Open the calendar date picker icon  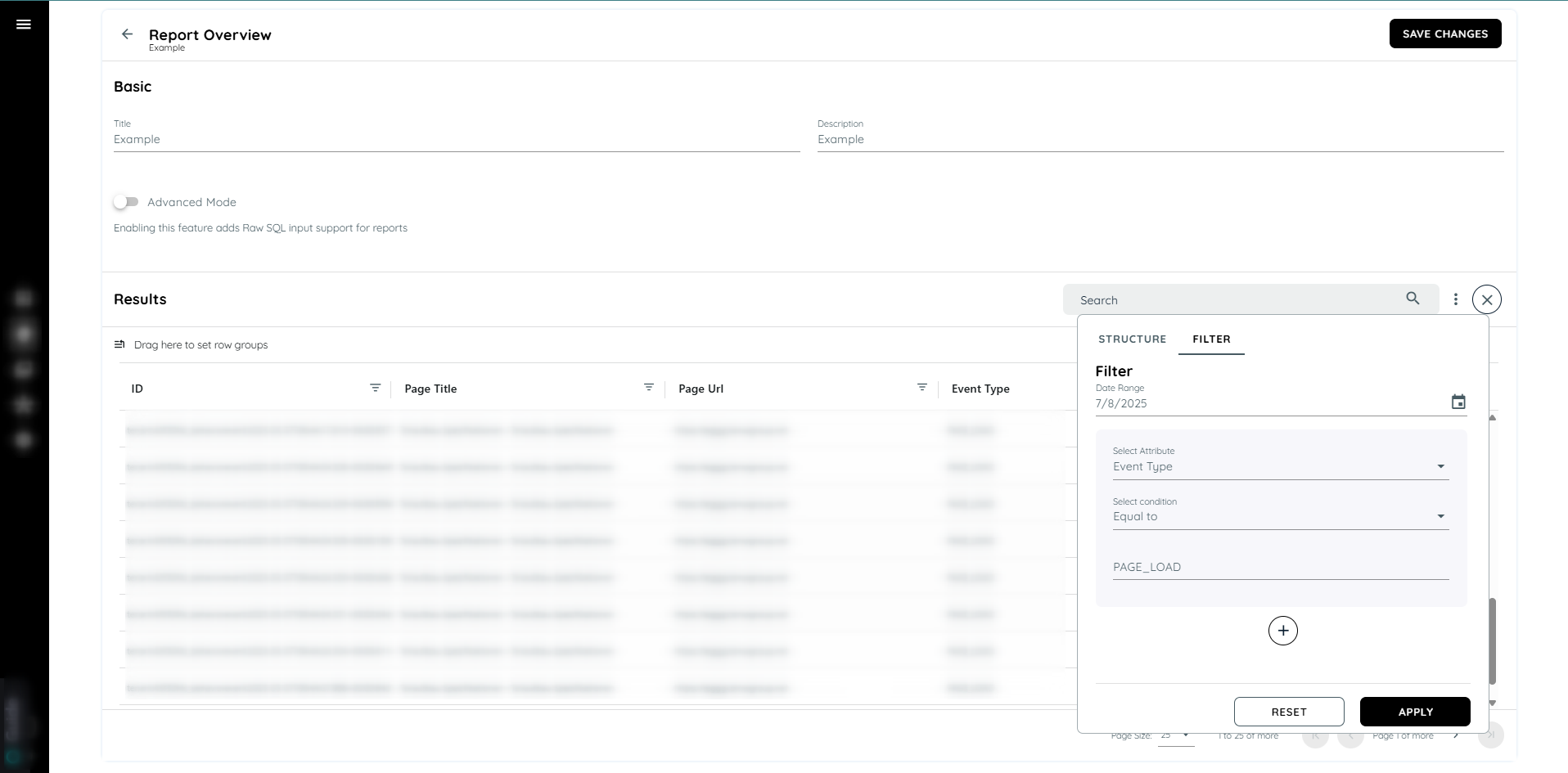point(1458,402)
